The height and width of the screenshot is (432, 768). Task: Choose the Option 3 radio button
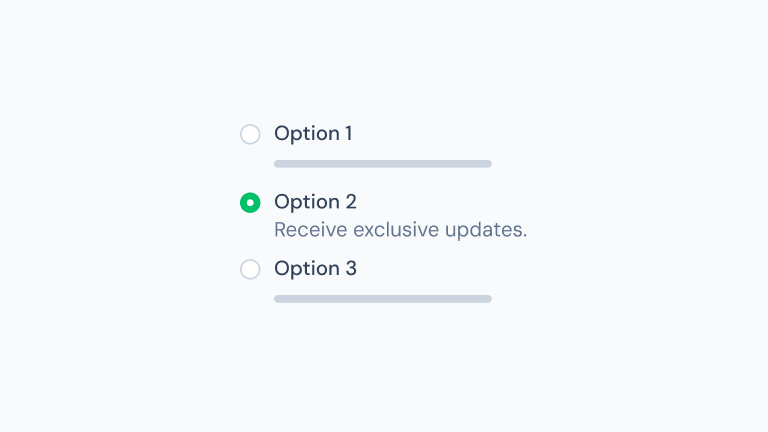(x=250, y=269)
